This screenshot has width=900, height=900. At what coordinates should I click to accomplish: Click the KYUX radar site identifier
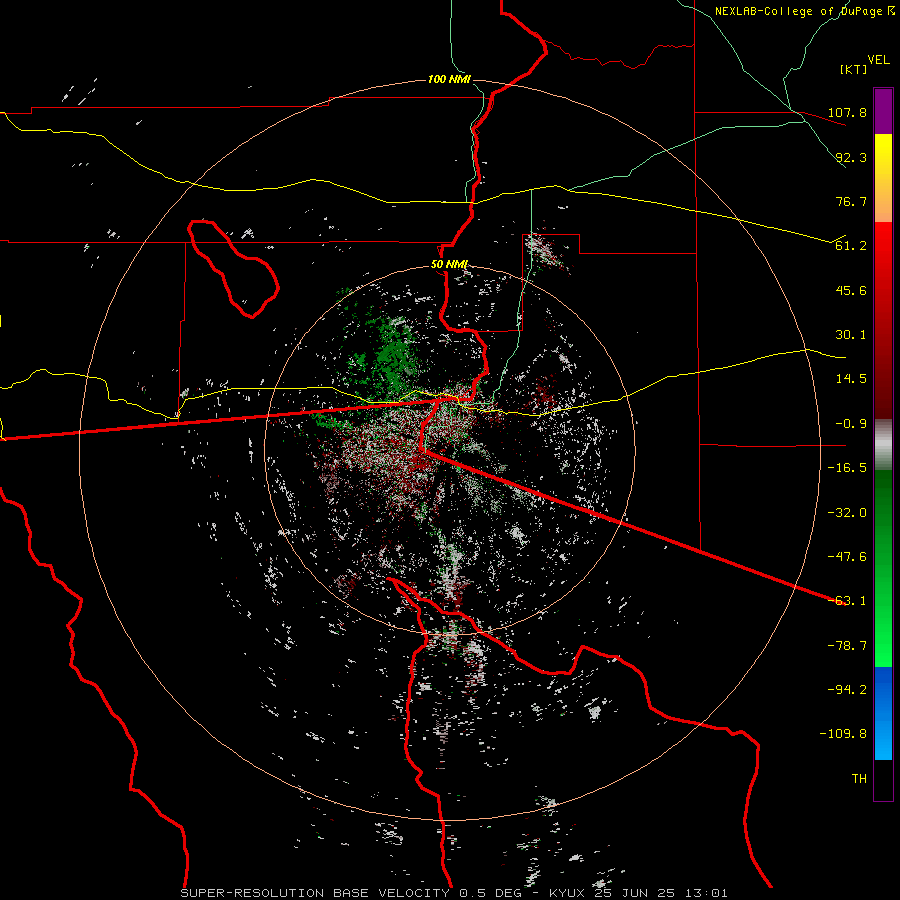(x=568, y=893)
